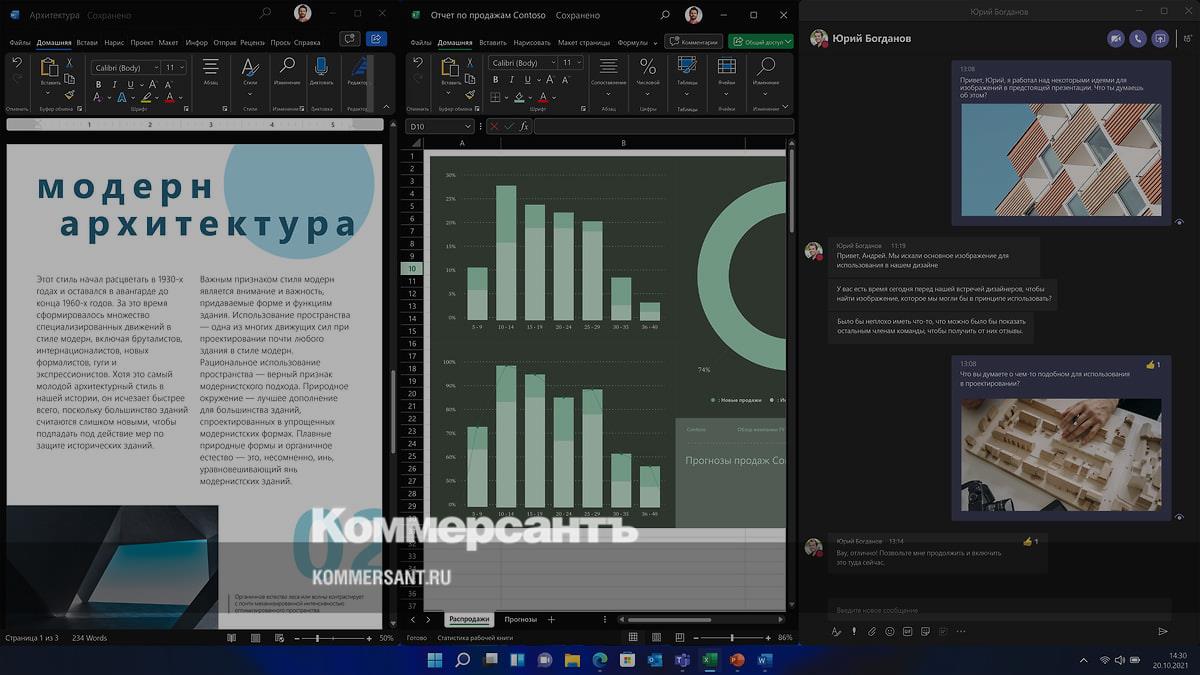Click Format Painter brush in Word ribbon
Image resolution: width=1200 pixels, height=675 pixels.
tap(69, 94)
